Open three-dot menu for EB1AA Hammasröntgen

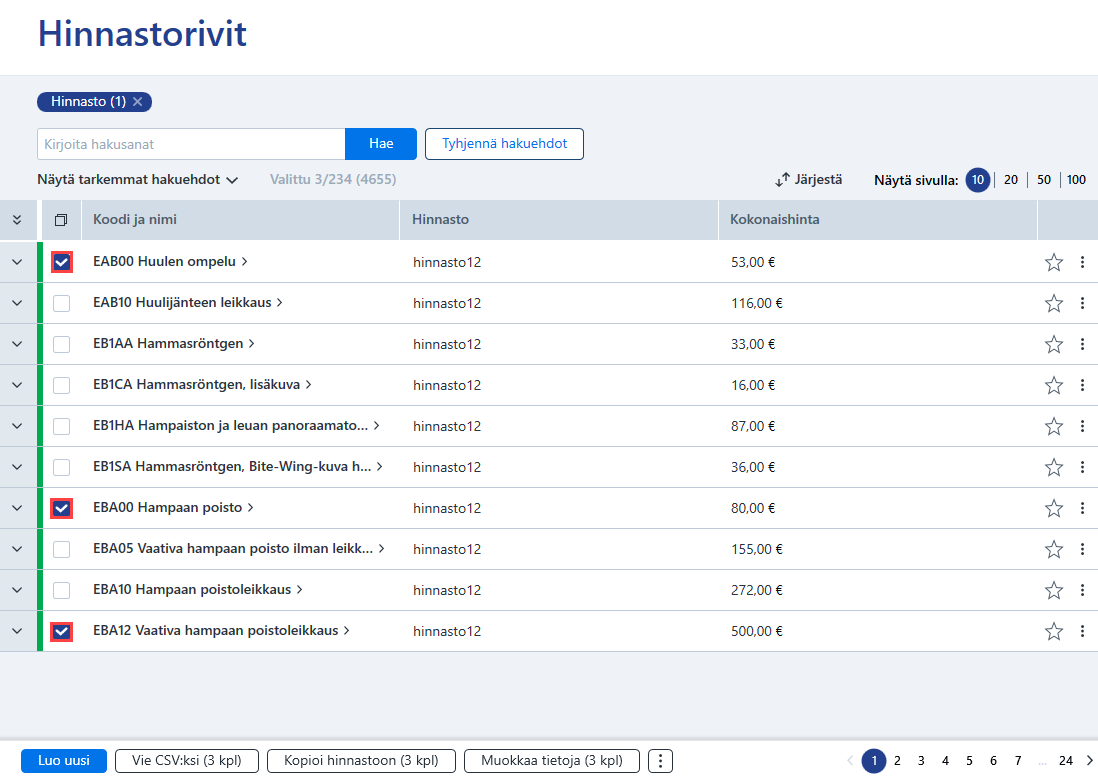tap(1083, 344)
